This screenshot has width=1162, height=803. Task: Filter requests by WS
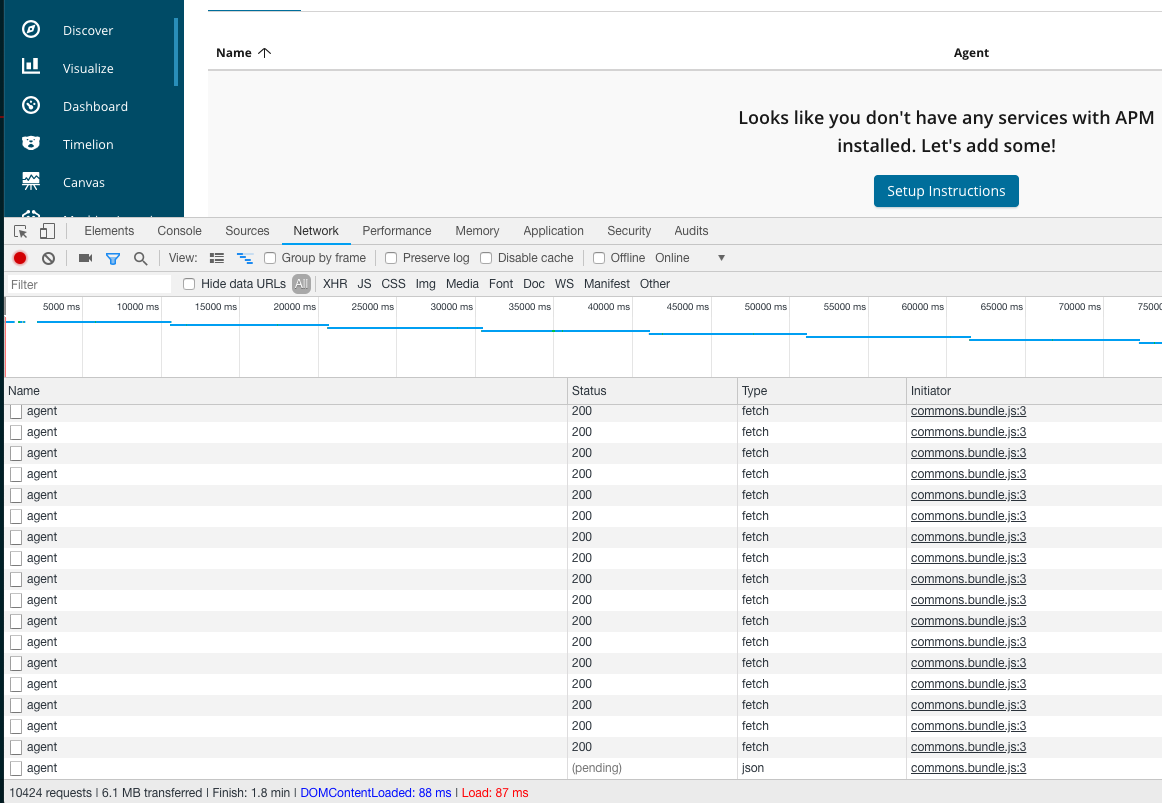tap(564, 284)
